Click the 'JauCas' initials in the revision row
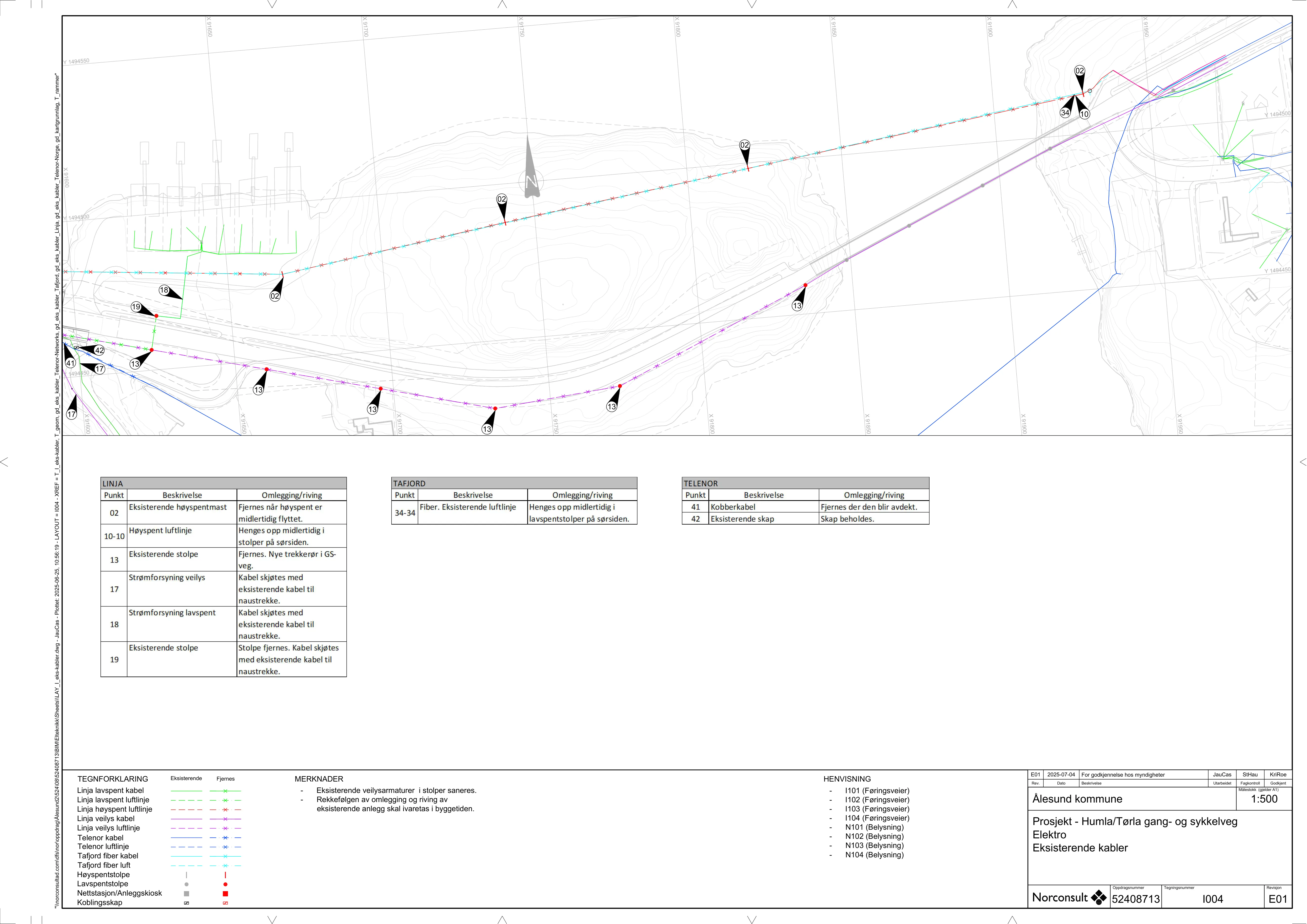Viewport: 1307px width, 924px height. pyautogui.click(x=1222, y=775)
